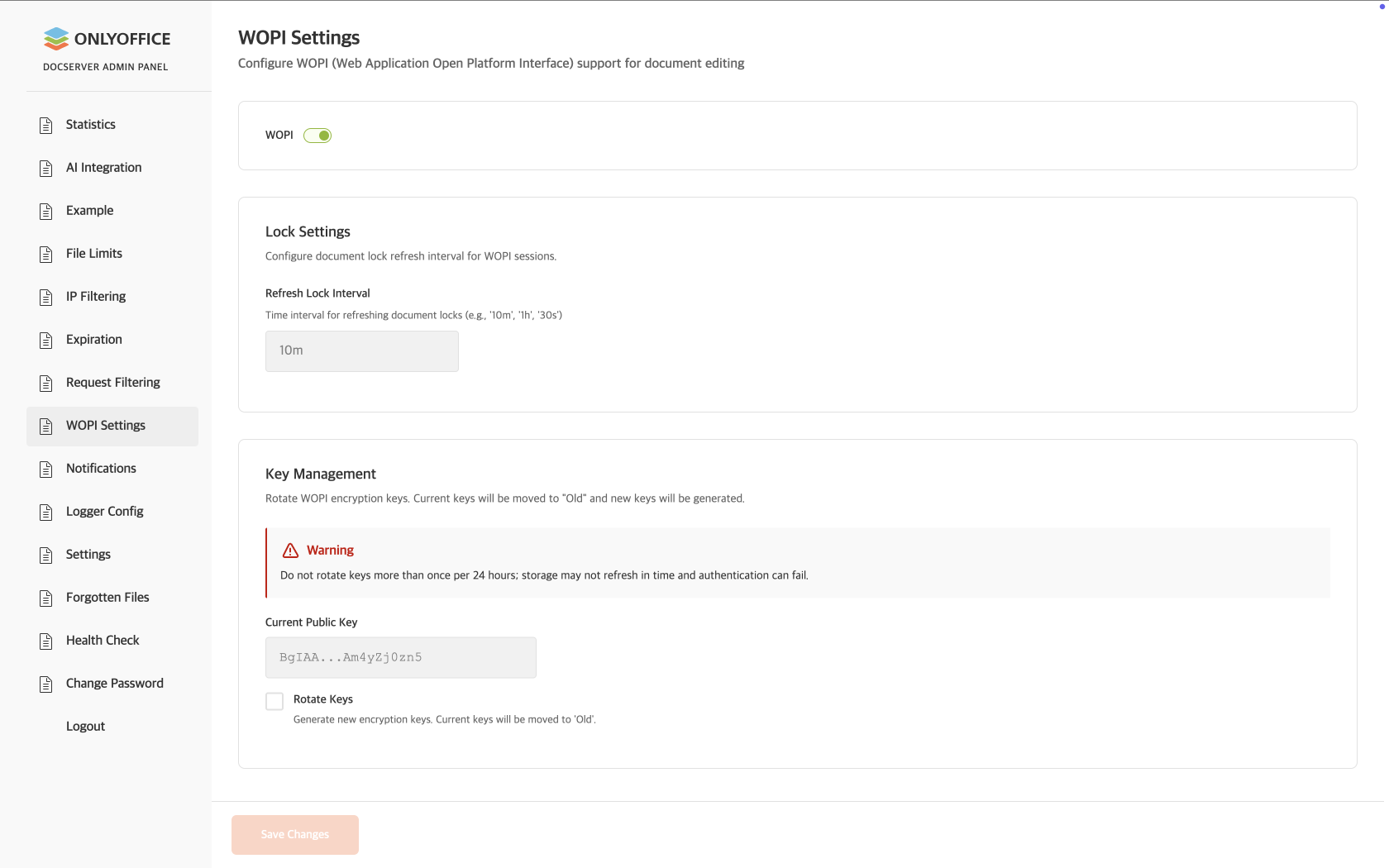The width and height of the screenshot is (1389, 868).
Task: Click the Statistics document icon in sidebar
Action: point(46,125)
